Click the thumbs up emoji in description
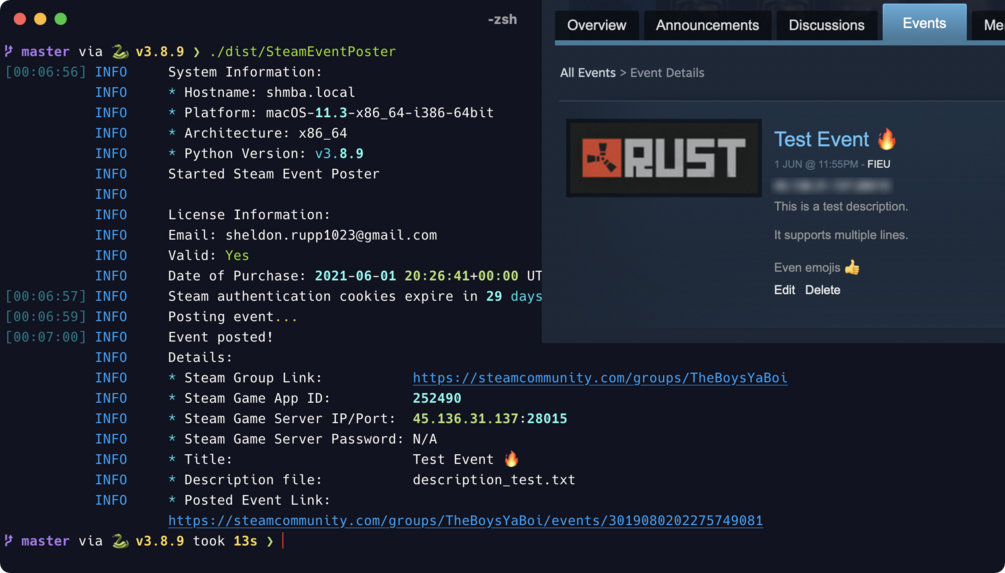This screenshot has height=573, width=1005. pyautogui.click(x=852, y=267)
